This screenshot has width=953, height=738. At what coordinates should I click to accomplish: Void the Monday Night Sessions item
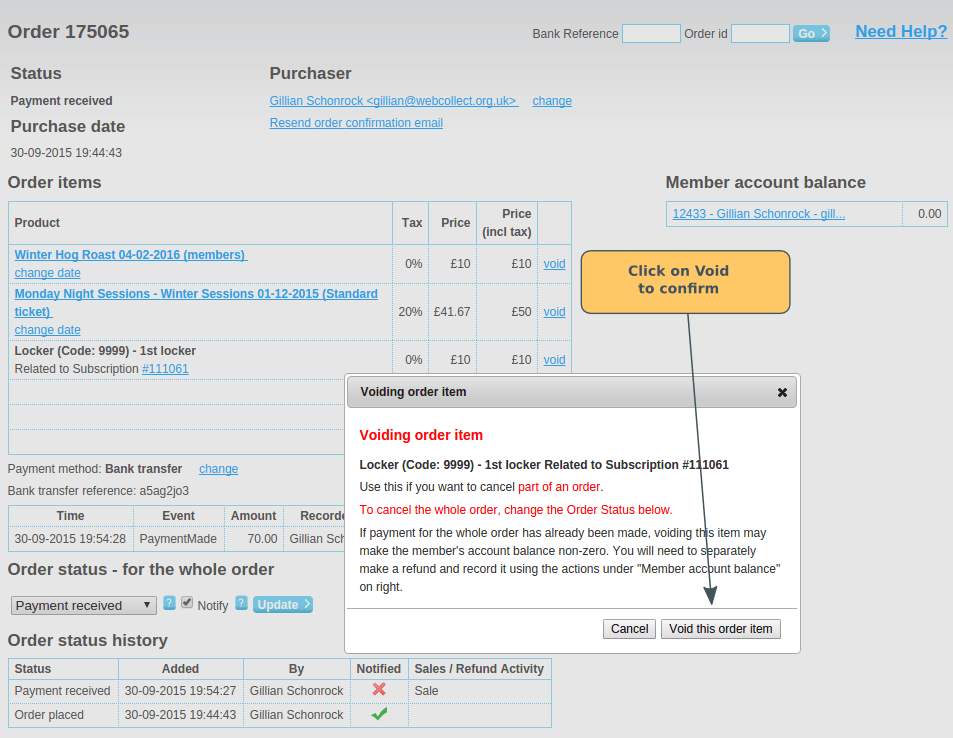tap(554, 312)
